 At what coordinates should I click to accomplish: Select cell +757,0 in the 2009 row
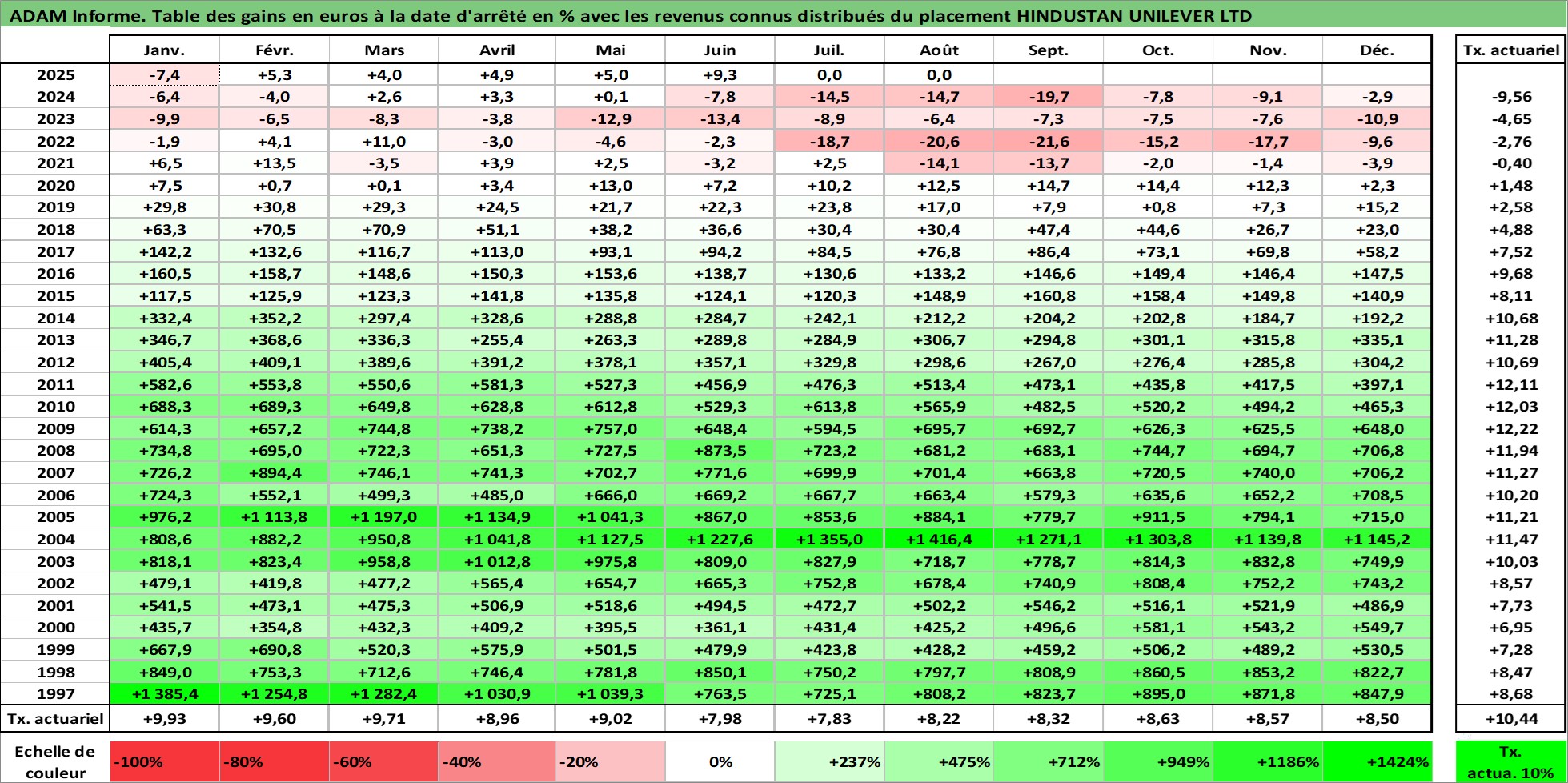(x=611, y=429)
